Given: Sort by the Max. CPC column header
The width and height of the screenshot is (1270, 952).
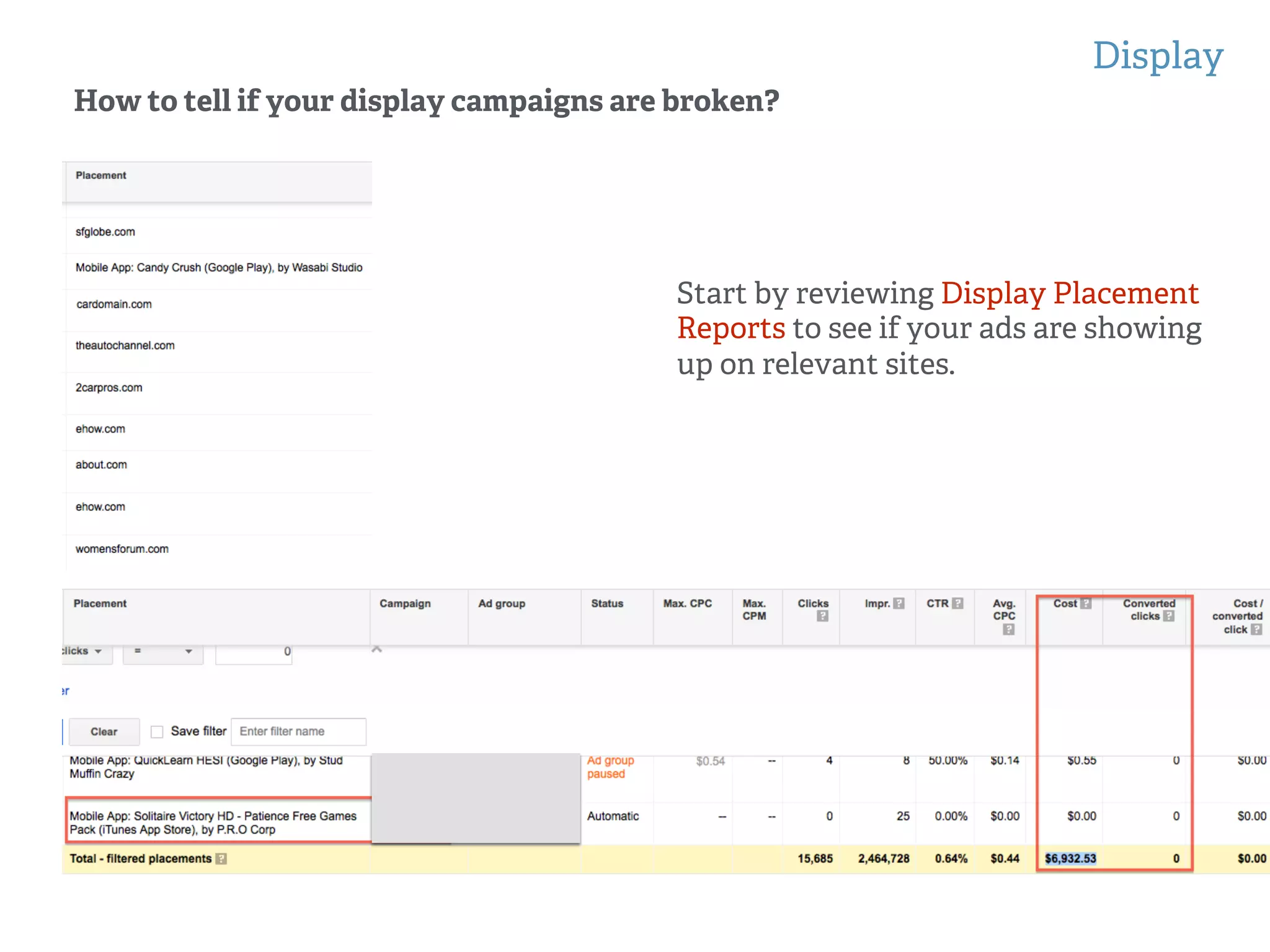Looking at the screenshot, I should (x=687, y=604).
